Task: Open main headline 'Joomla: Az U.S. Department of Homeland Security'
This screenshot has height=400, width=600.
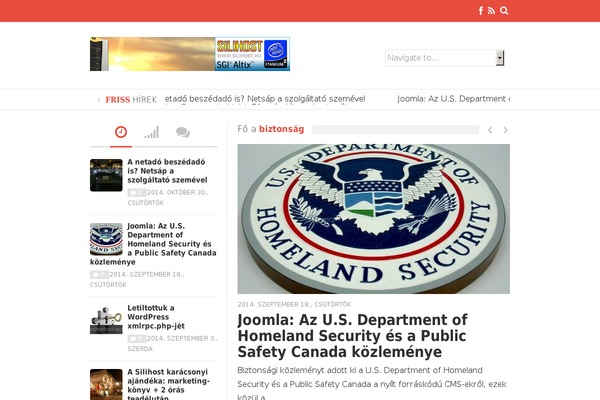Action: pyautogui.click(x=352, y=336)
